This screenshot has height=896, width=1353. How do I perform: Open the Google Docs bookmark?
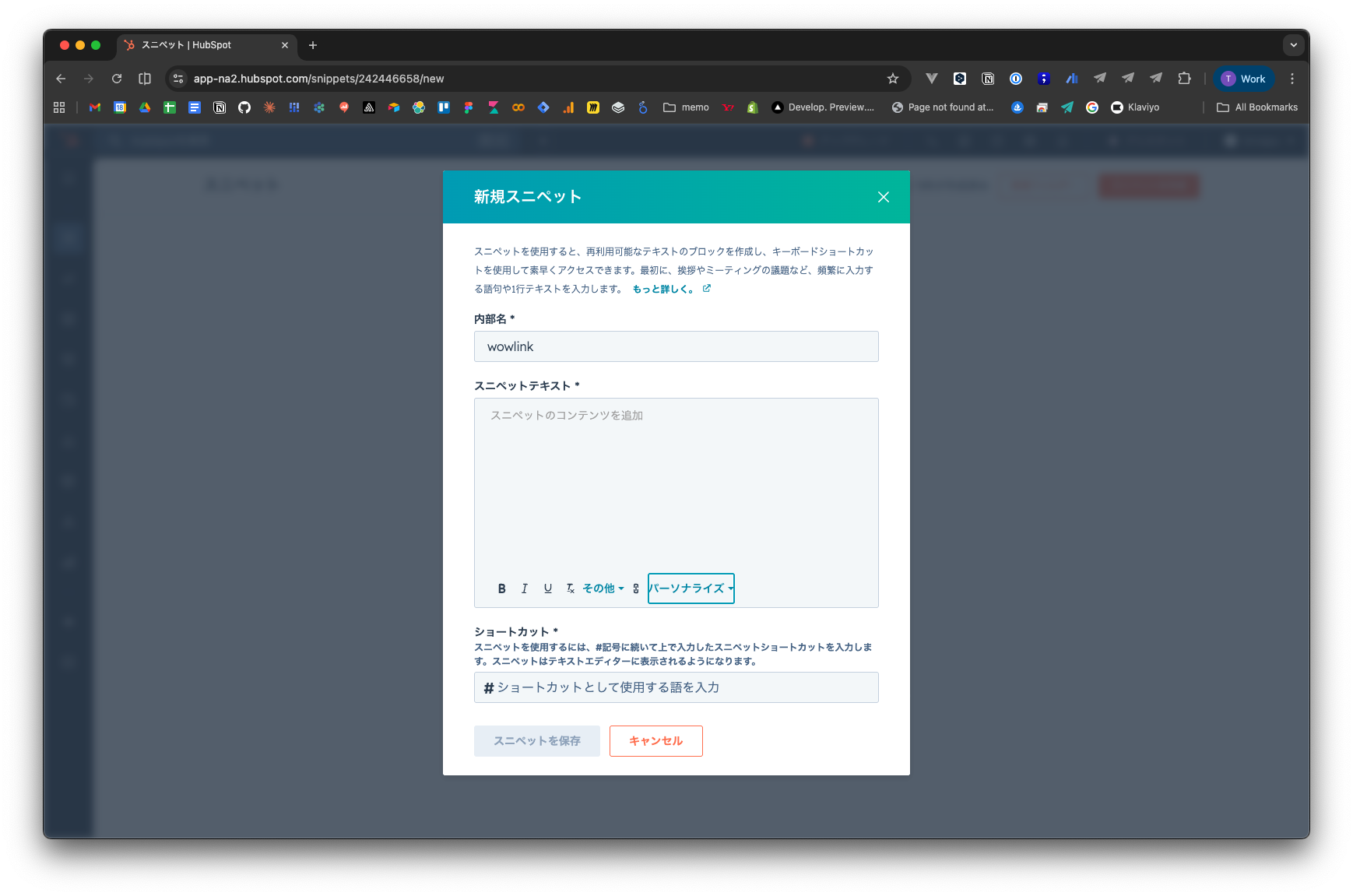(195, 107)
